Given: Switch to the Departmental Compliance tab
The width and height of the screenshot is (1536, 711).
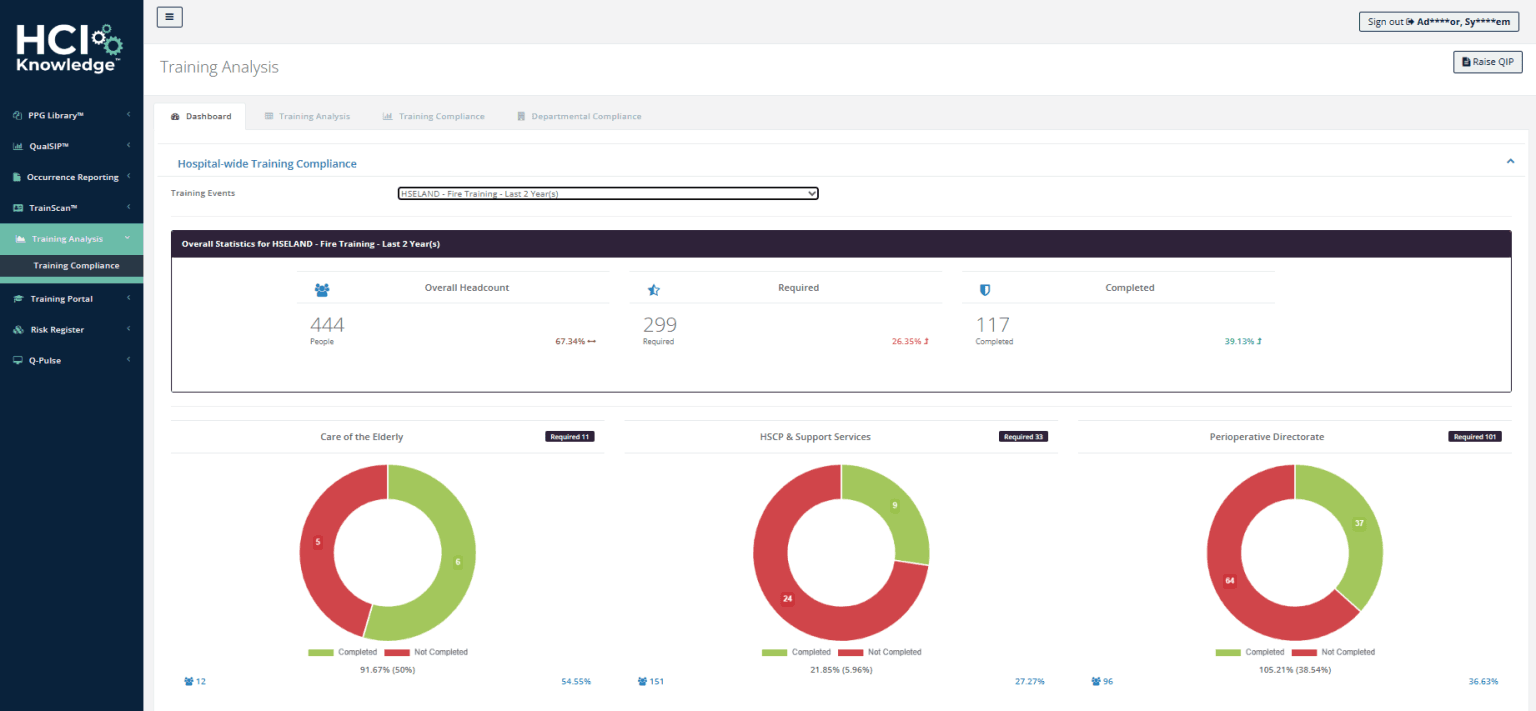Looking at the screenshot, I should (579, 115).
